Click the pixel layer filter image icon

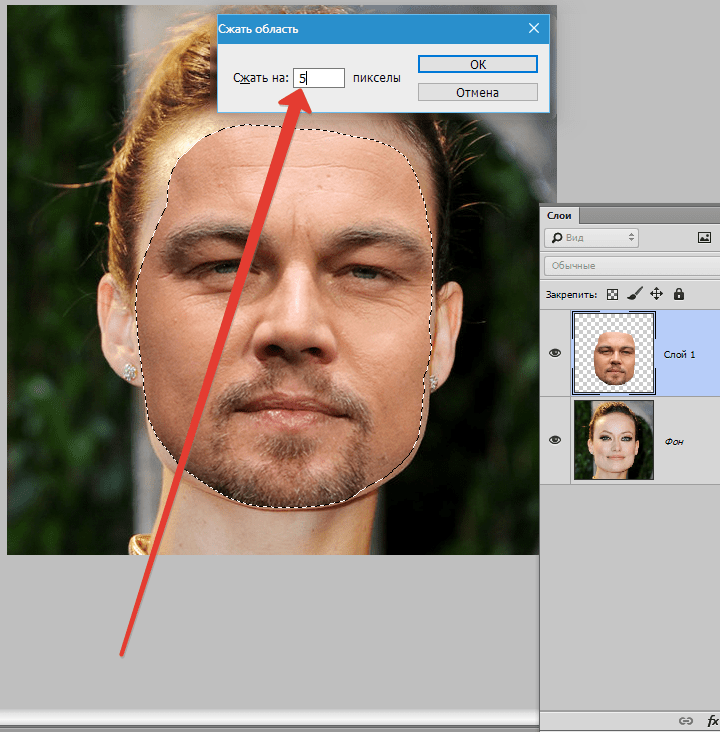click(x=704, y=238)
